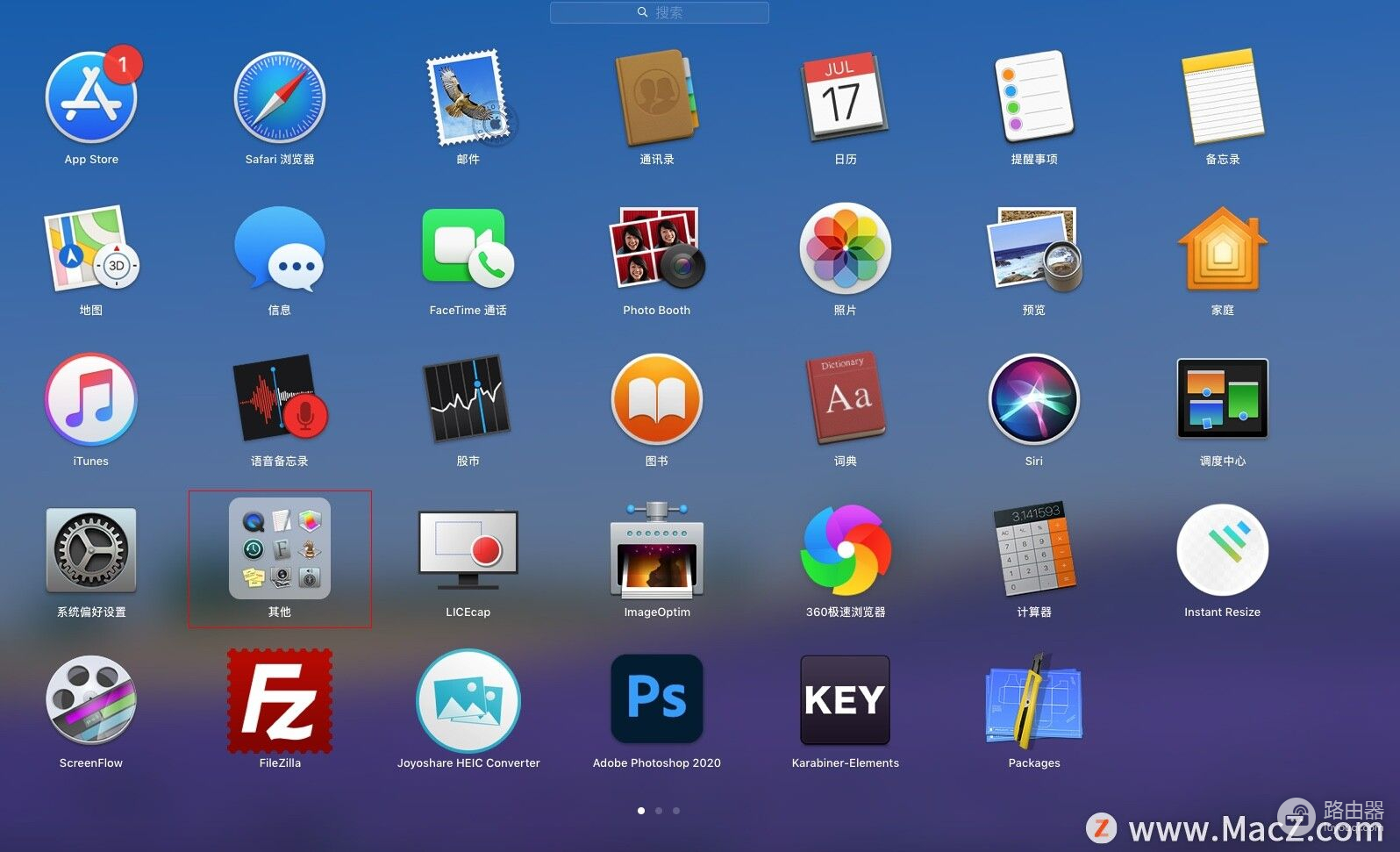Screen dimensions: 1400x852
Task: Open 预览 Preview
Action: coord(1034,248)
